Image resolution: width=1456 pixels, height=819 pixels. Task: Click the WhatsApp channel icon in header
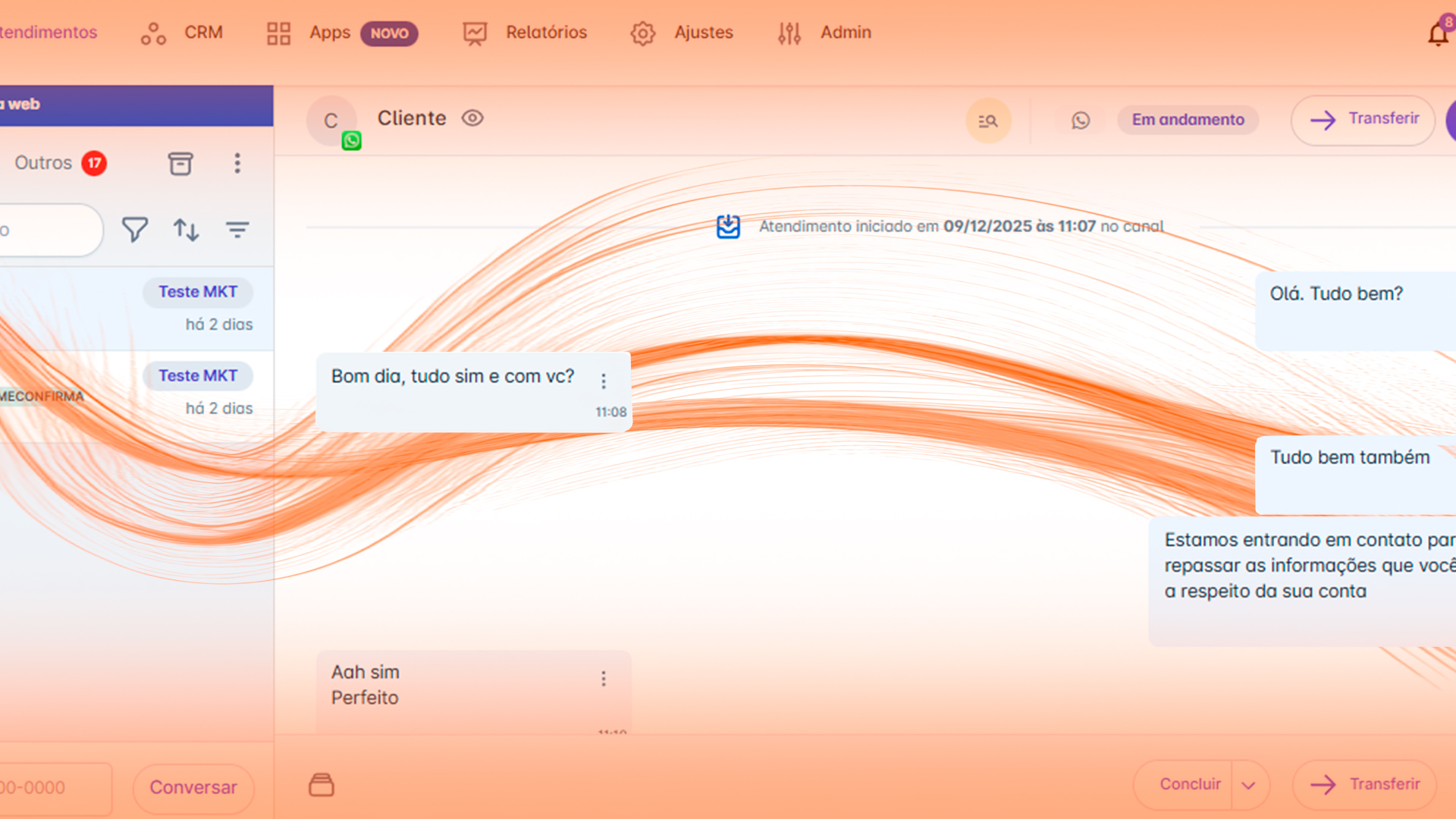click(1080, 121)
